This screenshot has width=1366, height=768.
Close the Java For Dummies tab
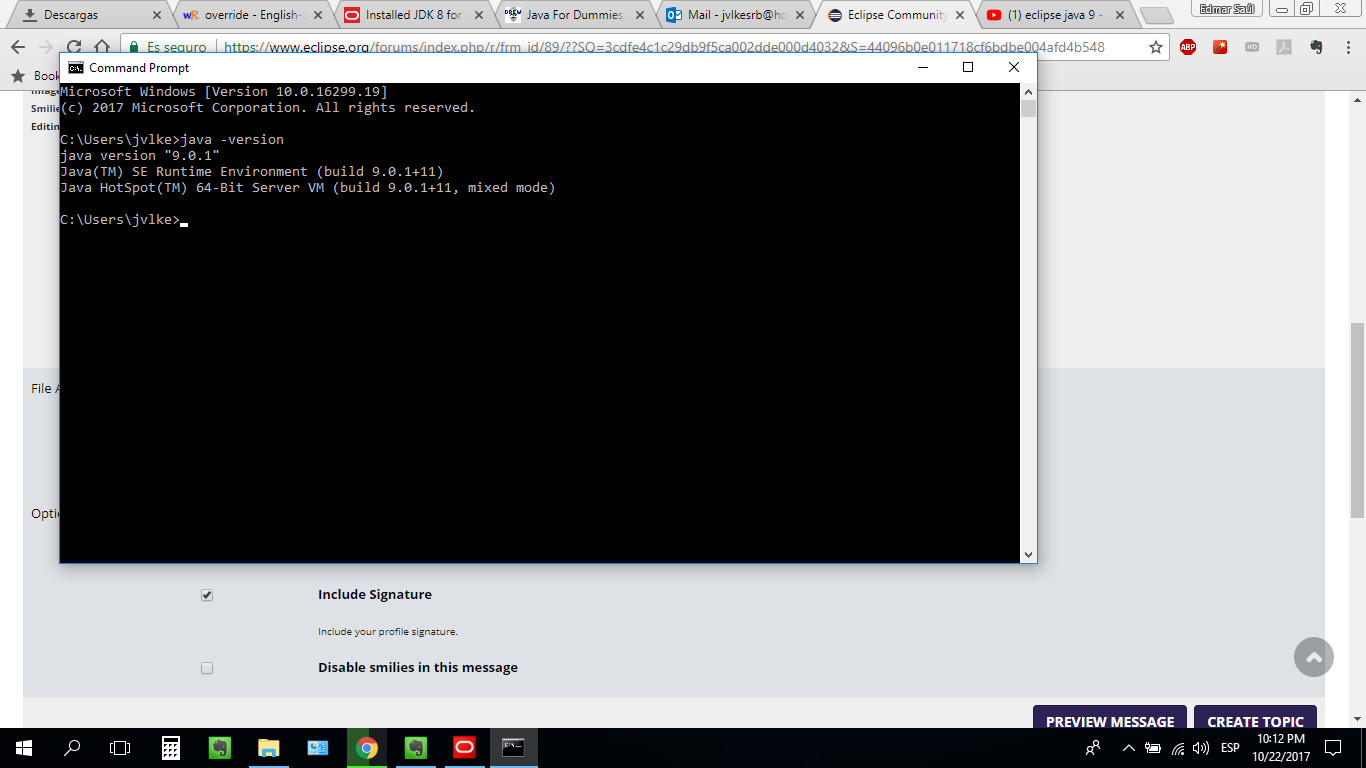639,15
